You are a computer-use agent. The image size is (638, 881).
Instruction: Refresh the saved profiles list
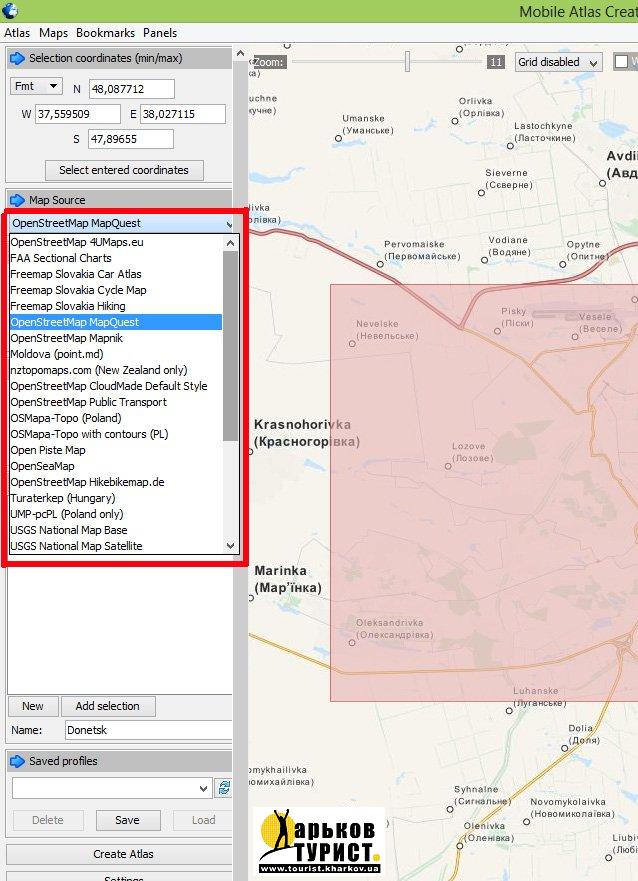[x=224, y=788]
